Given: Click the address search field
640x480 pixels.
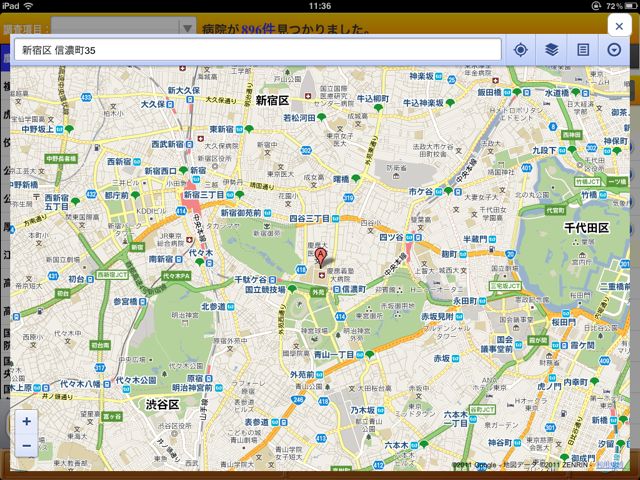Looking at the screenshot, I should (258, 50).
